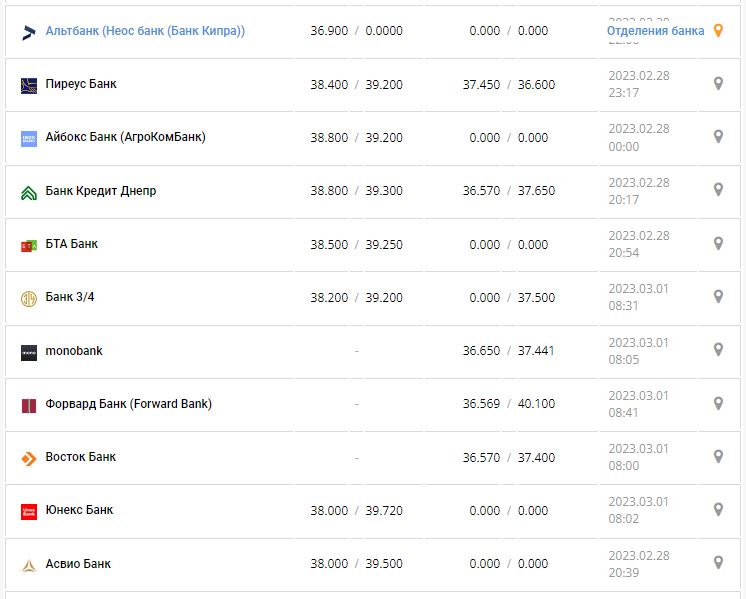Click the БТА Банк logo icon
746x599 pixels.
tap(28, 245)
